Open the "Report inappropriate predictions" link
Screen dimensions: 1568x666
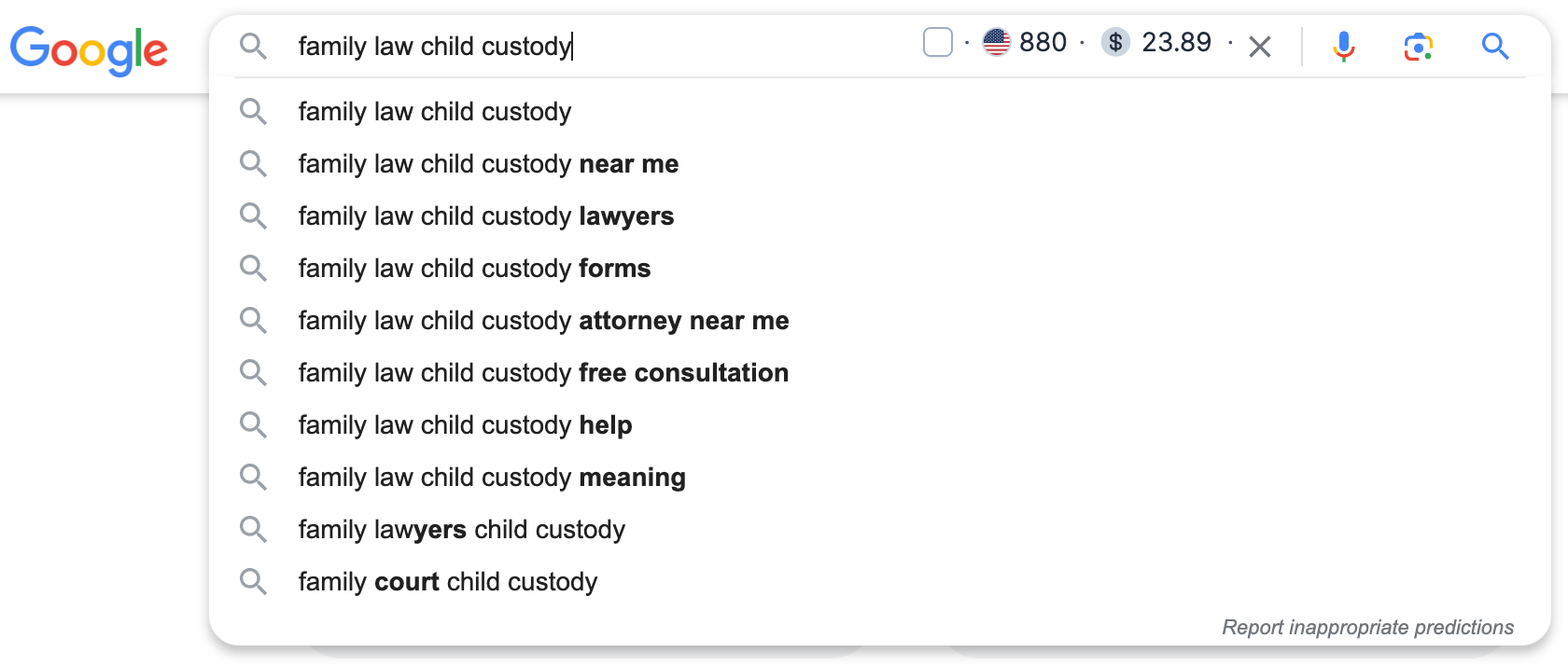tap(1367, 628)
